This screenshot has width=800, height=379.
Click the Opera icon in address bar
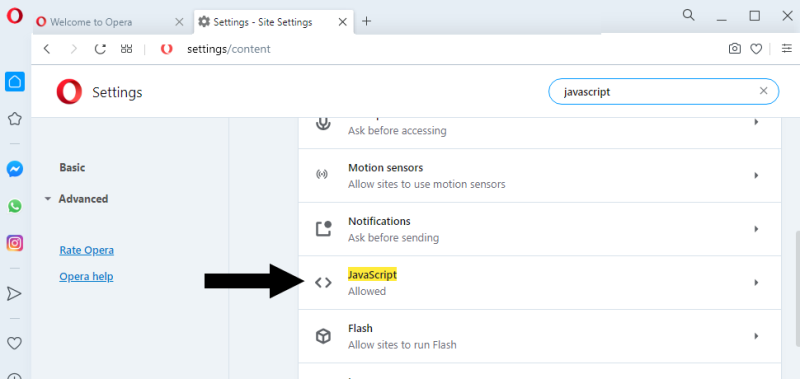click(x=166, y=49)
